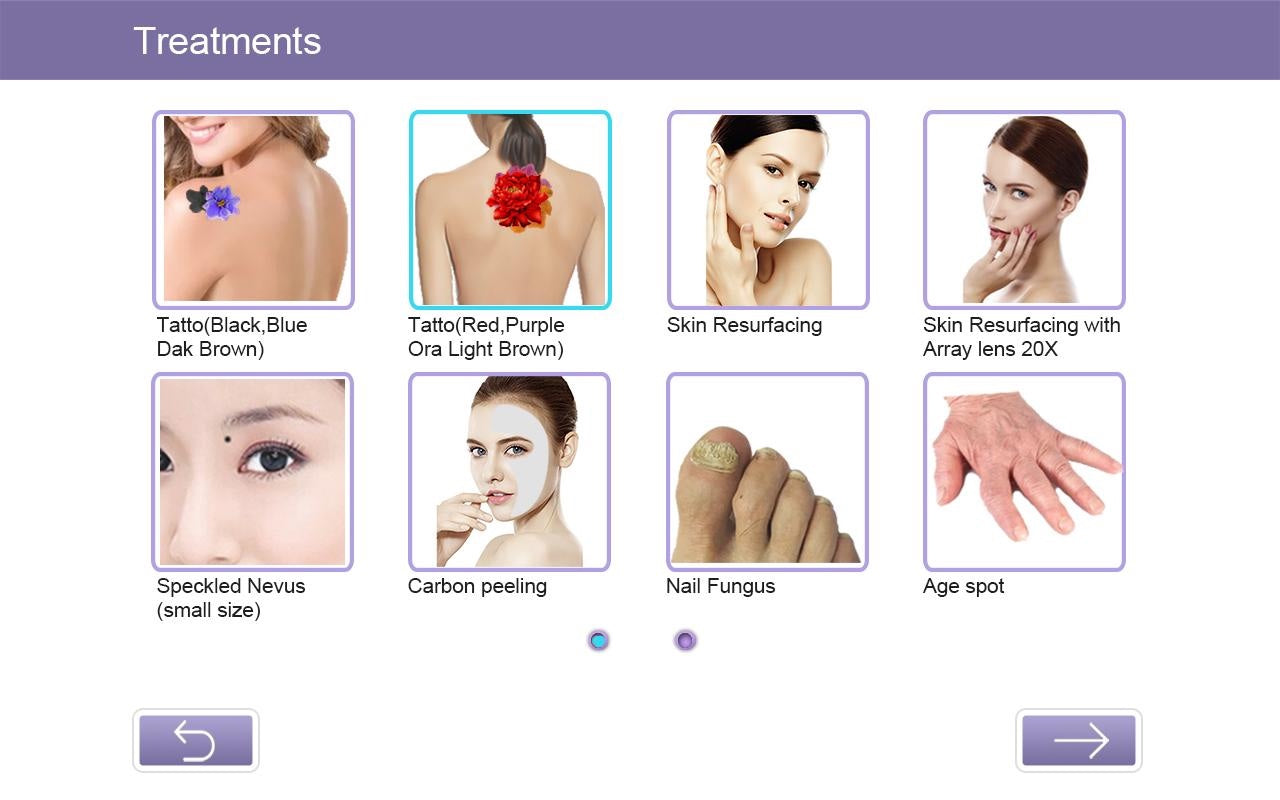Click the 'Age spot' text label
The width and height of the screenshot is (1280, 800).
click(964, 587)
